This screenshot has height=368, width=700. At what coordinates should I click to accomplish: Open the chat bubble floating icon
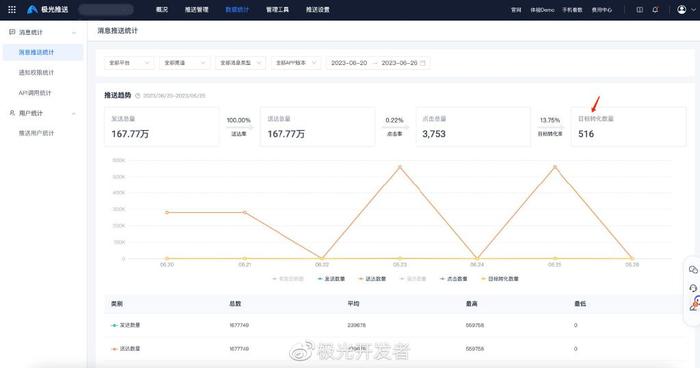tap(693, 270)
